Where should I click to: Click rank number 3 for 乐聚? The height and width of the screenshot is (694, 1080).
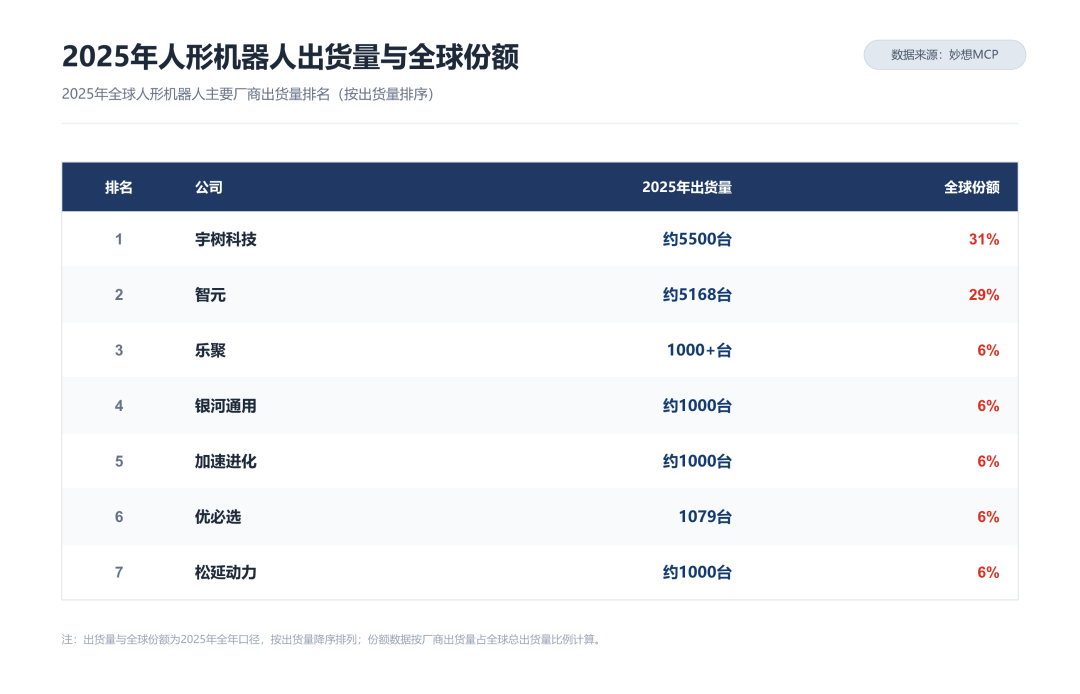tap(118, 350)
